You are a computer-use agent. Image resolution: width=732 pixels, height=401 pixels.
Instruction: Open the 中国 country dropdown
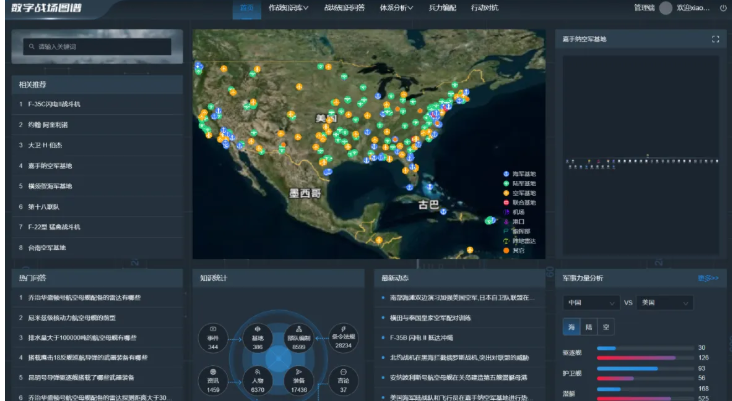click(591, 303)
